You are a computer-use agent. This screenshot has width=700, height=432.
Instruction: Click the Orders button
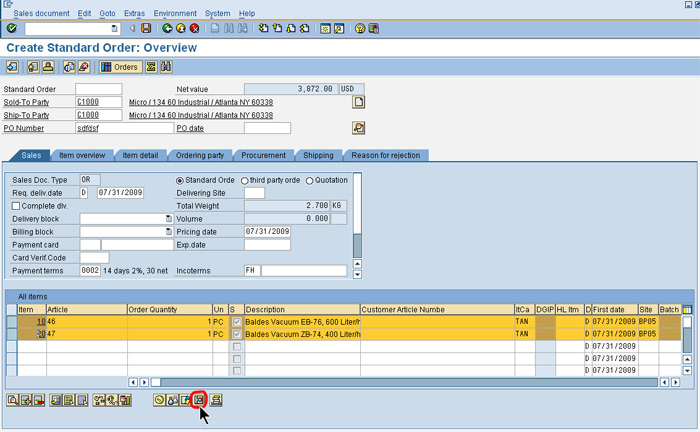pyautogui.click(x=120, y=67)
